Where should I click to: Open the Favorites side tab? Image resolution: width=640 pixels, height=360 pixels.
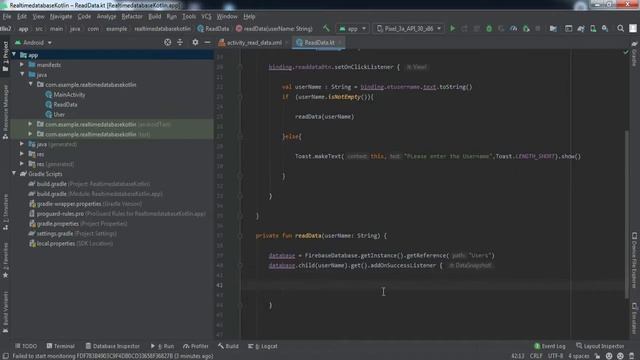(5, 260)
